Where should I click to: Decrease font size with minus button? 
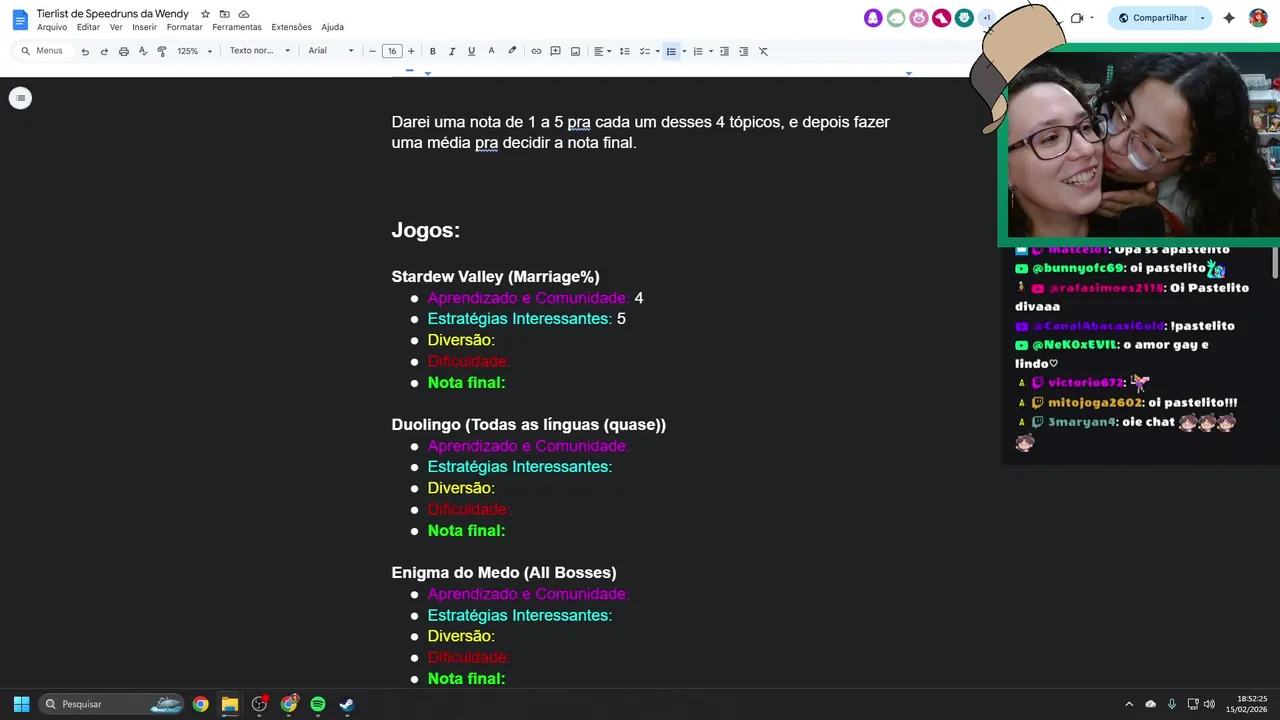pyautogui.click(x=373, y=51)
